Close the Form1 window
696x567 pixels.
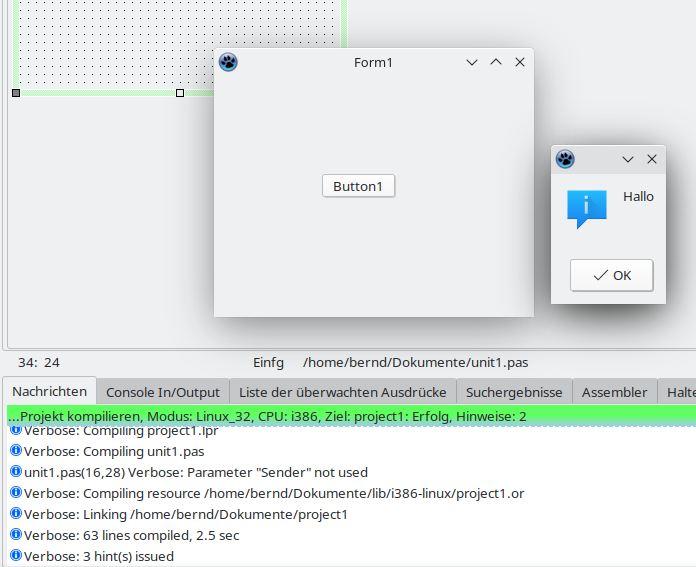click(x=520, y=63)
